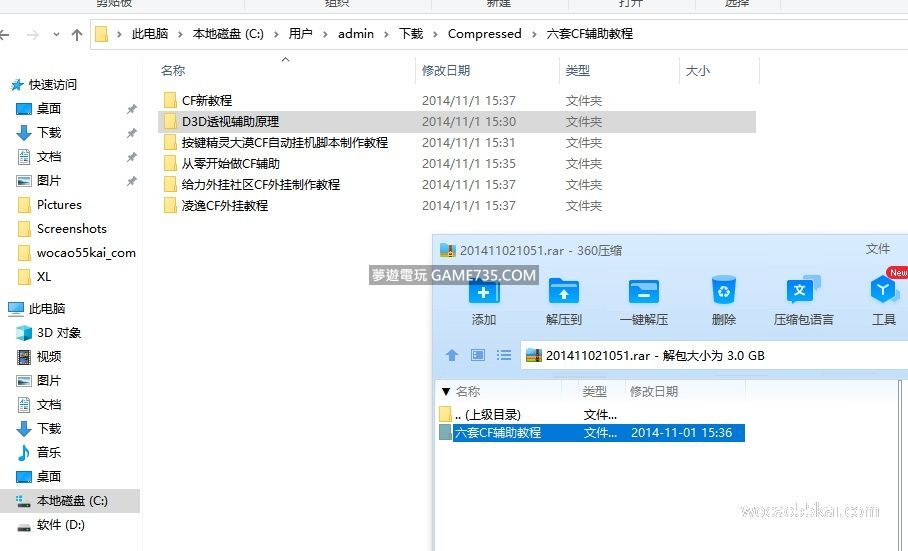Open the recent locations dropdown arrow
The image size is (908, 551).
click(56, 35)
